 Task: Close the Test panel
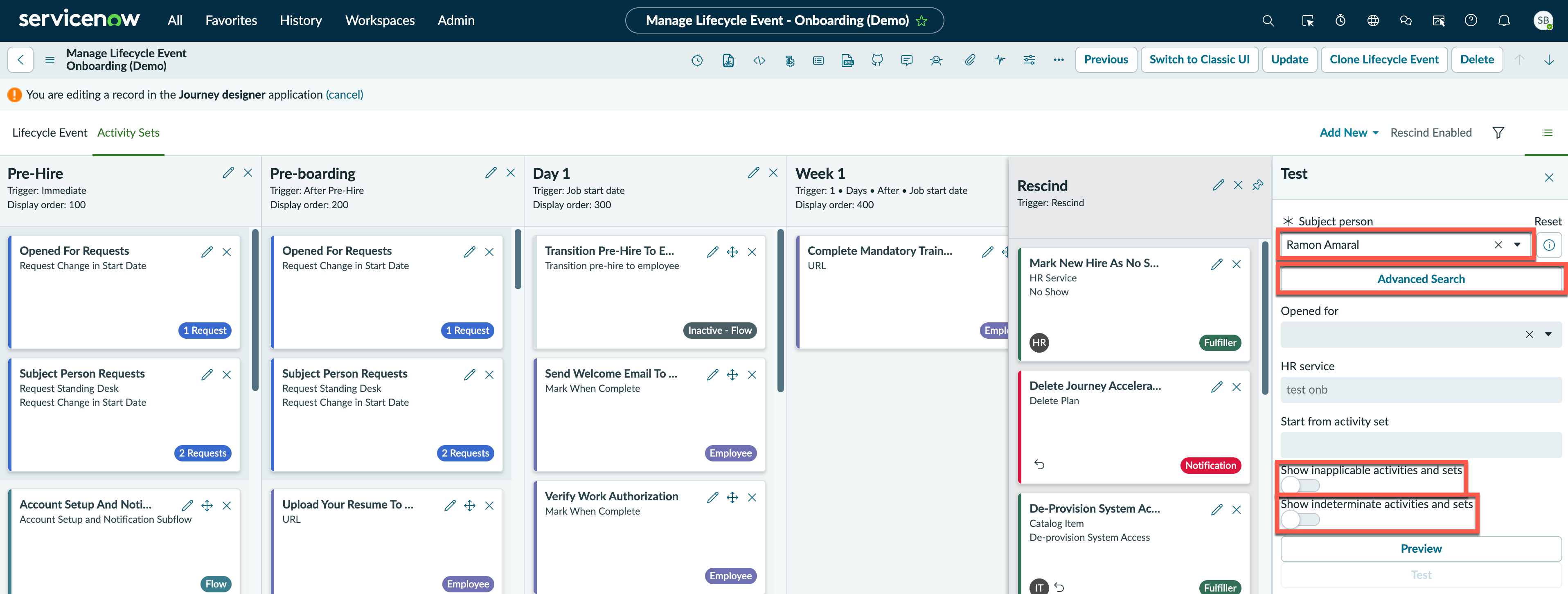pos(1548,178)
